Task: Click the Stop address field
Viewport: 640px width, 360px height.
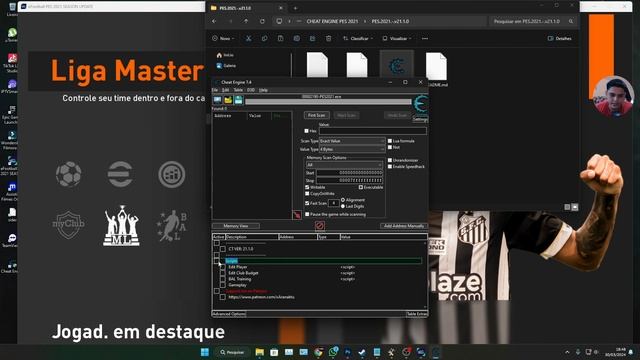Action: tap(349, 180)
